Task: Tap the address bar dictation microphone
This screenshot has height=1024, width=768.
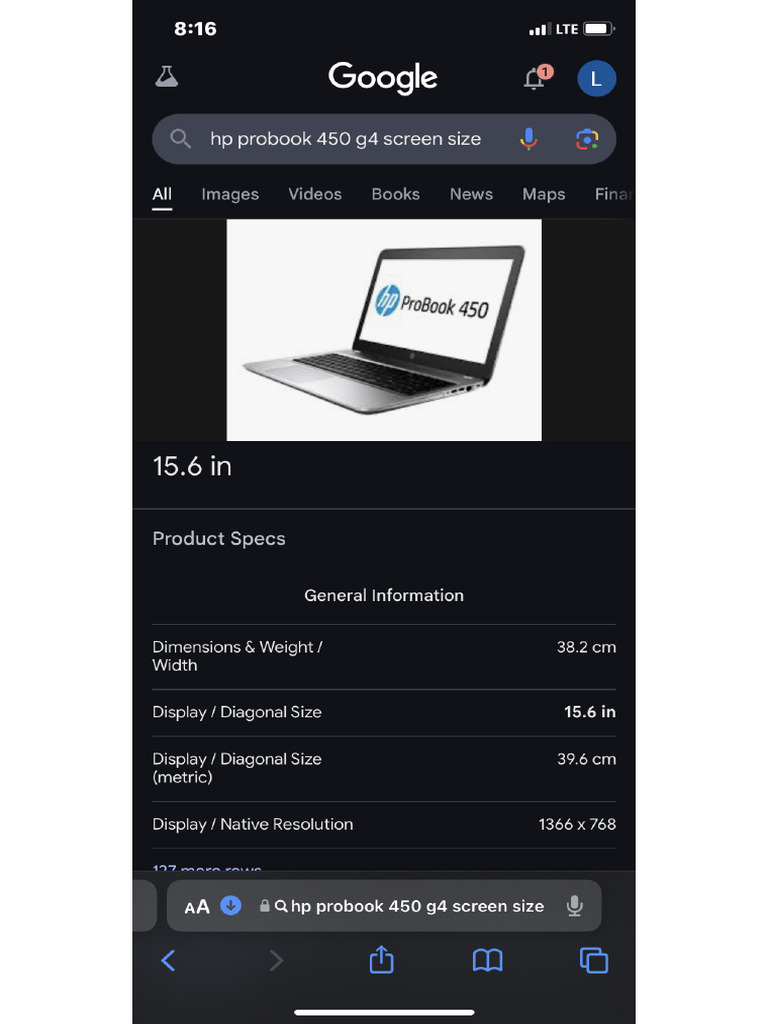Action: pos(575,906)
